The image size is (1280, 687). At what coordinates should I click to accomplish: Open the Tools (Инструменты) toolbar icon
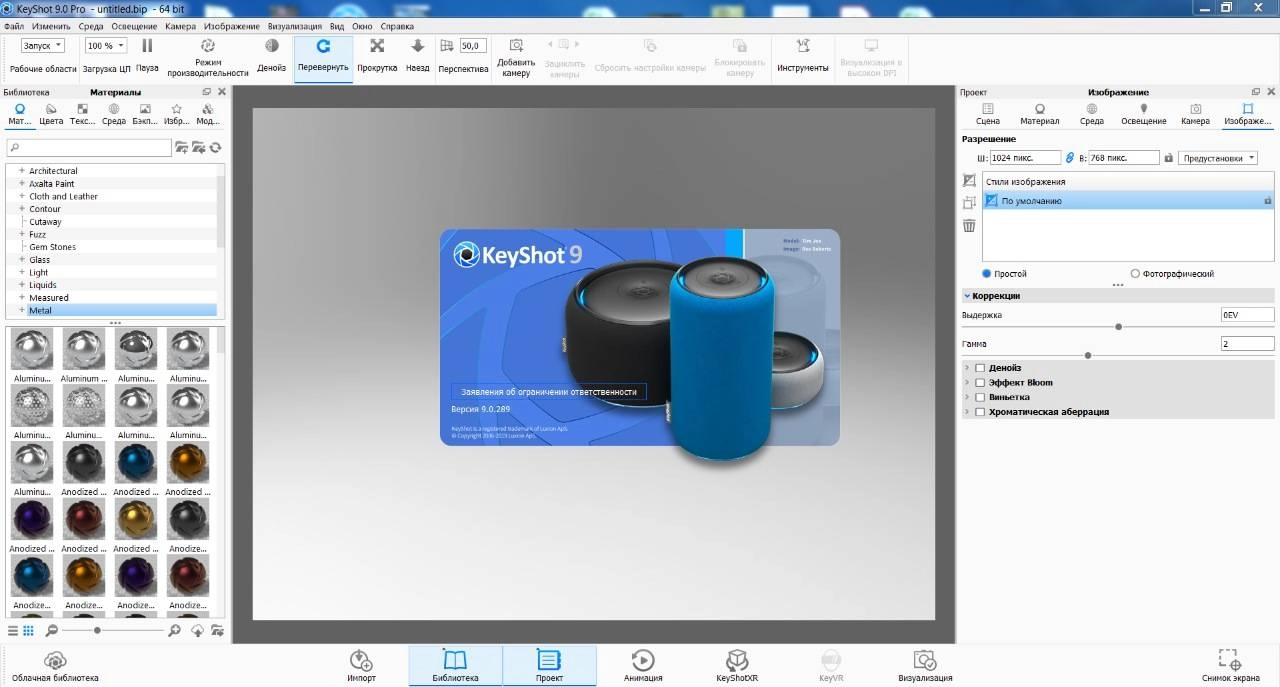click(803, 46)
